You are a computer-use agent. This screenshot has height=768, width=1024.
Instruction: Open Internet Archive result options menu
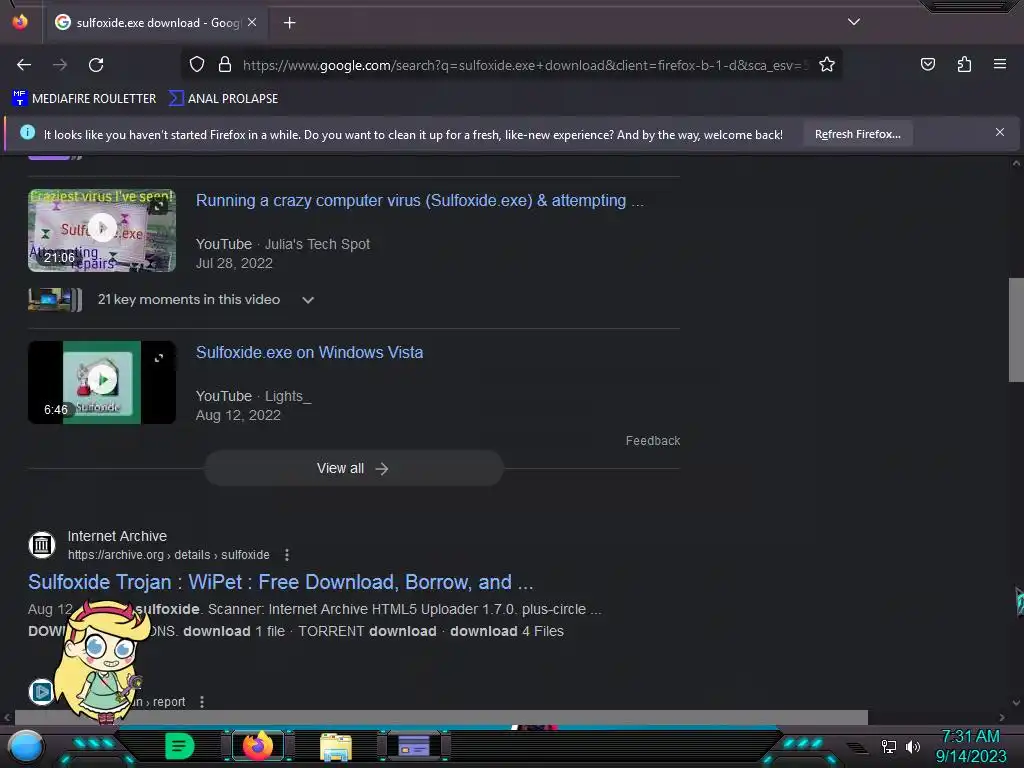pos(287,554)
